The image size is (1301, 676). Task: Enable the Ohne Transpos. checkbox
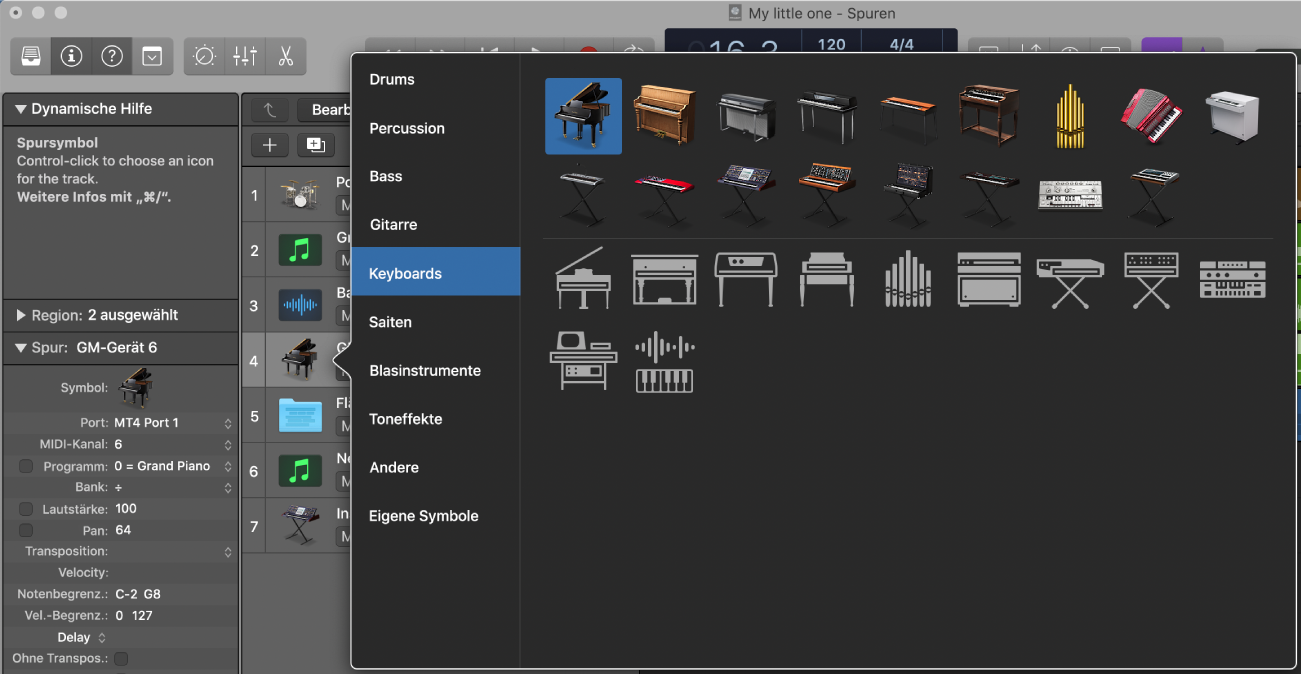click(121, 659)
